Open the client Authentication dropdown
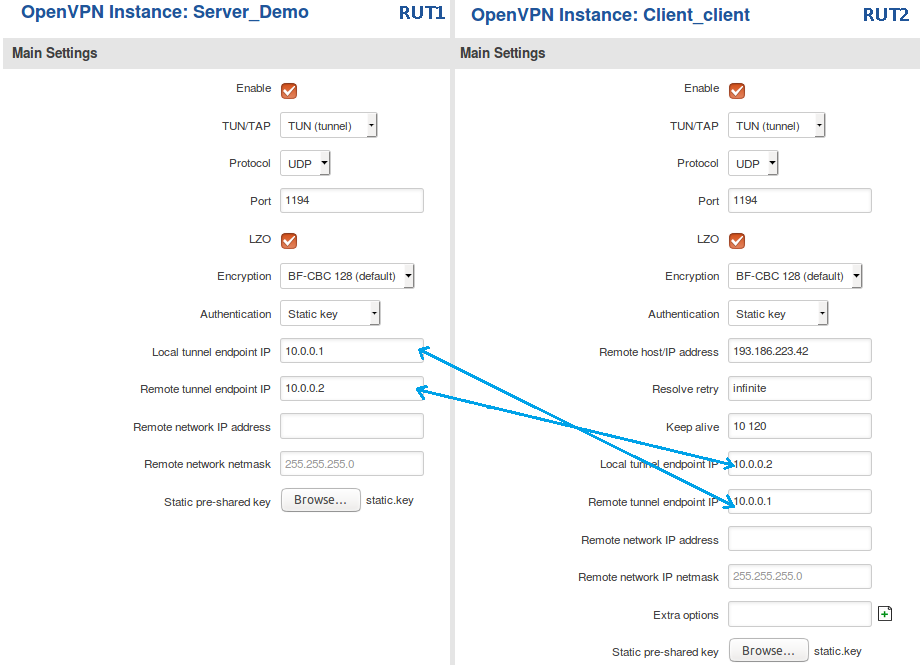This screenshot has width=920, height=665. tap(777, 313)
